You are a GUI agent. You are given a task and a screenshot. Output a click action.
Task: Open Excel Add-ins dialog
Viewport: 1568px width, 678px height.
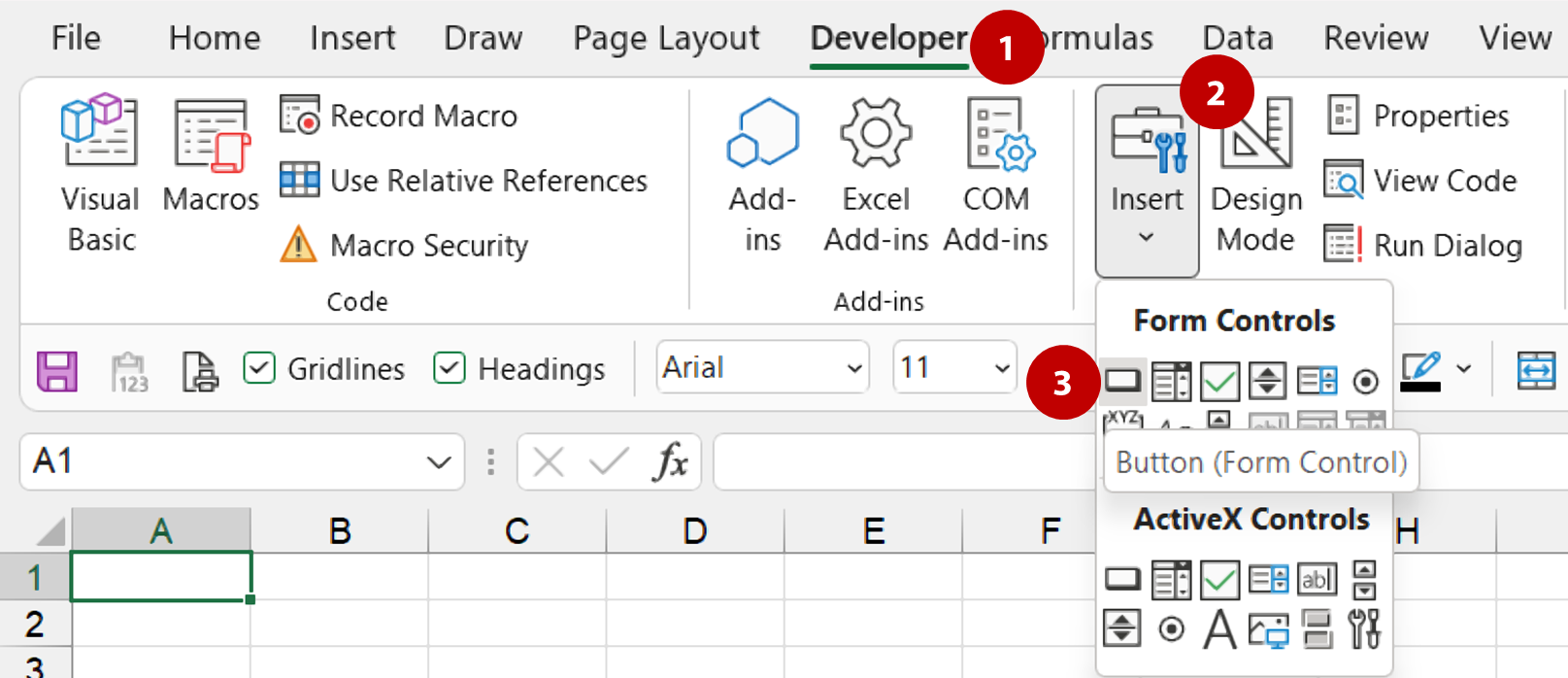point(876,173)
